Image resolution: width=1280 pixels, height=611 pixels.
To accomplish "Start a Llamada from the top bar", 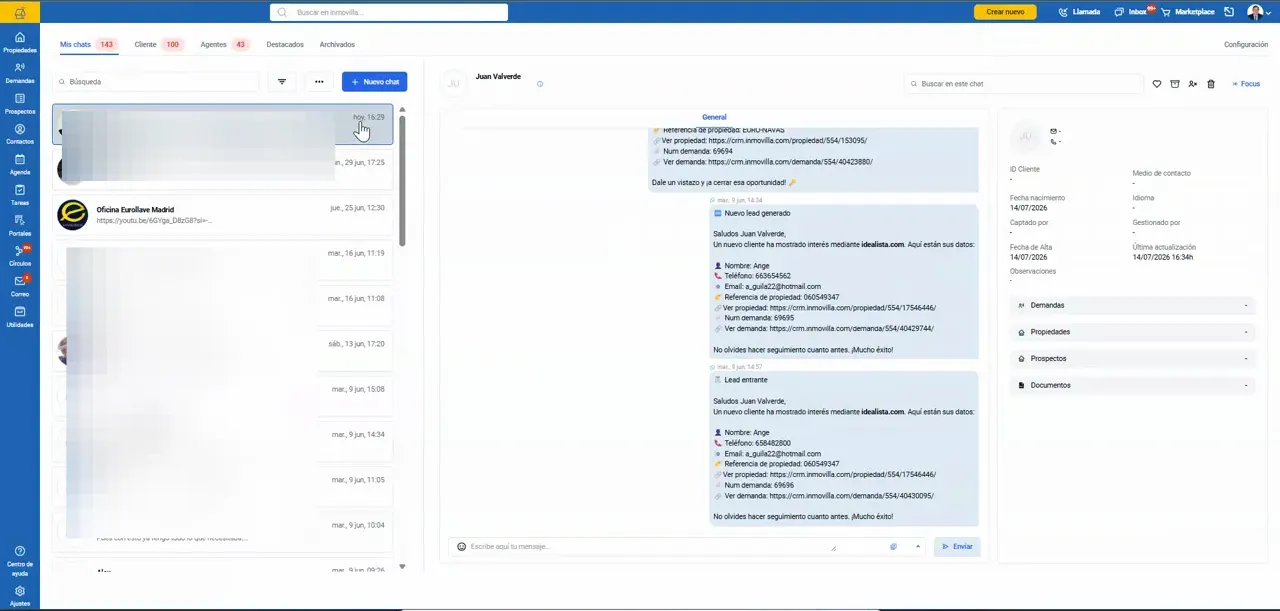I will tap(1078, 12).
